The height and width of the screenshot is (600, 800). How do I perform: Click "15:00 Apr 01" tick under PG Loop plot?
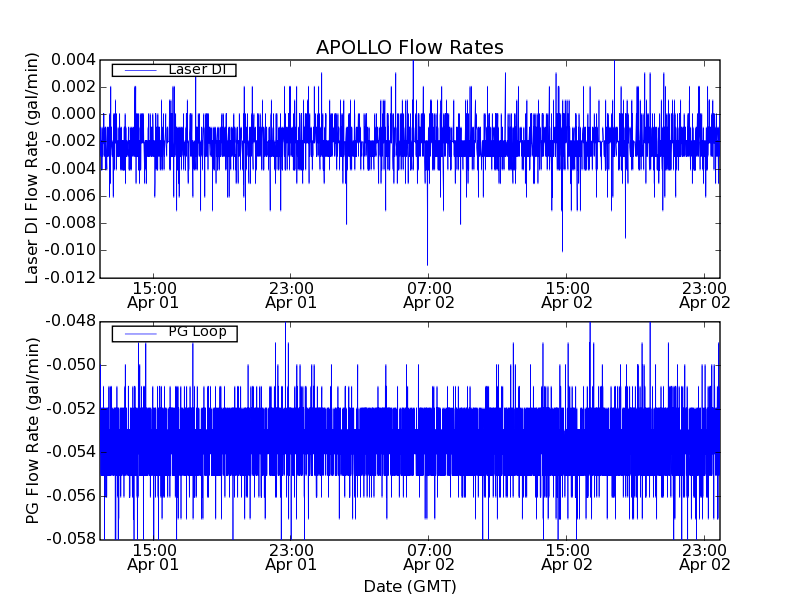click(153, 558)
